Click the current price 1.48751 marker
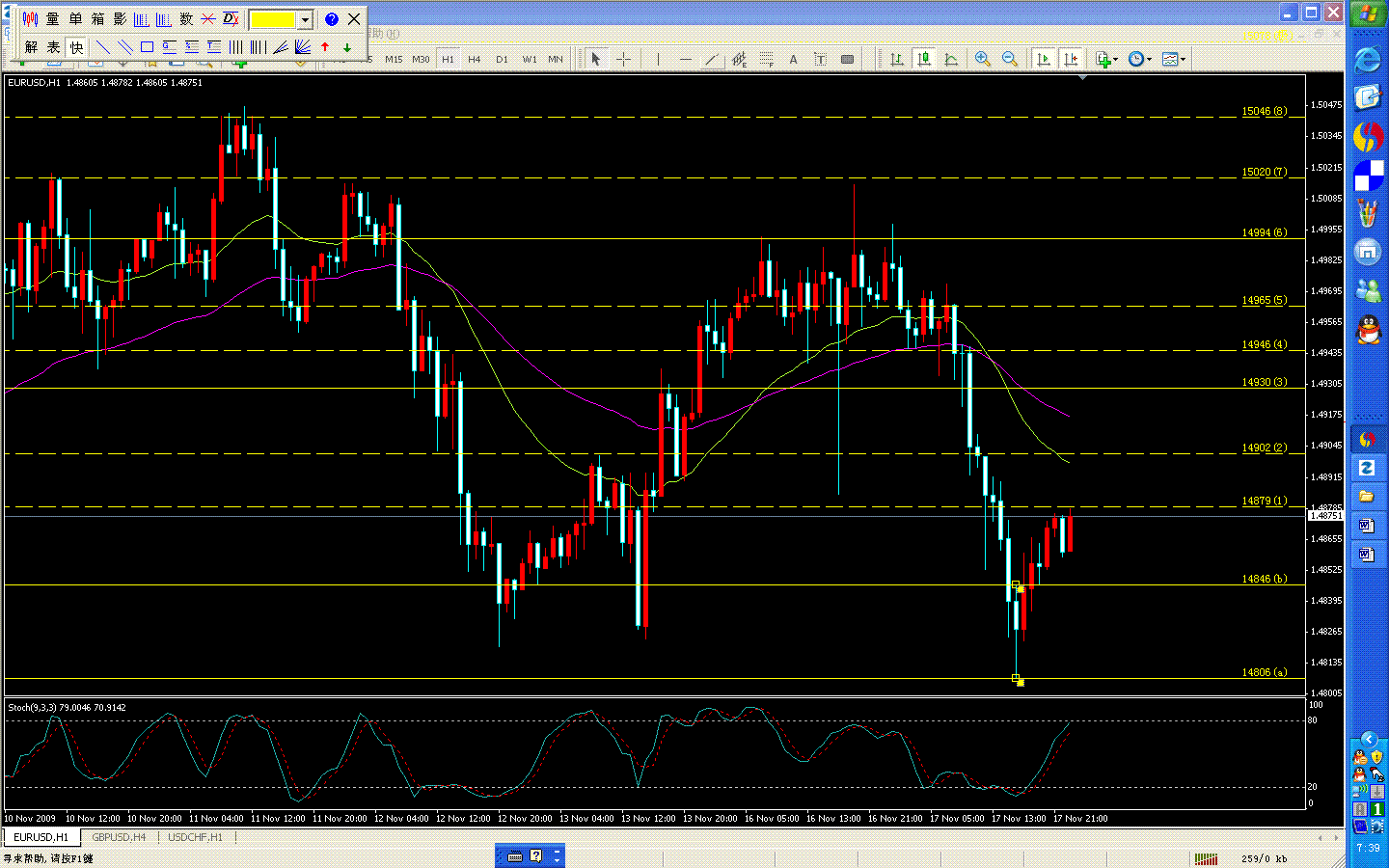 [x=1325, y=516]
